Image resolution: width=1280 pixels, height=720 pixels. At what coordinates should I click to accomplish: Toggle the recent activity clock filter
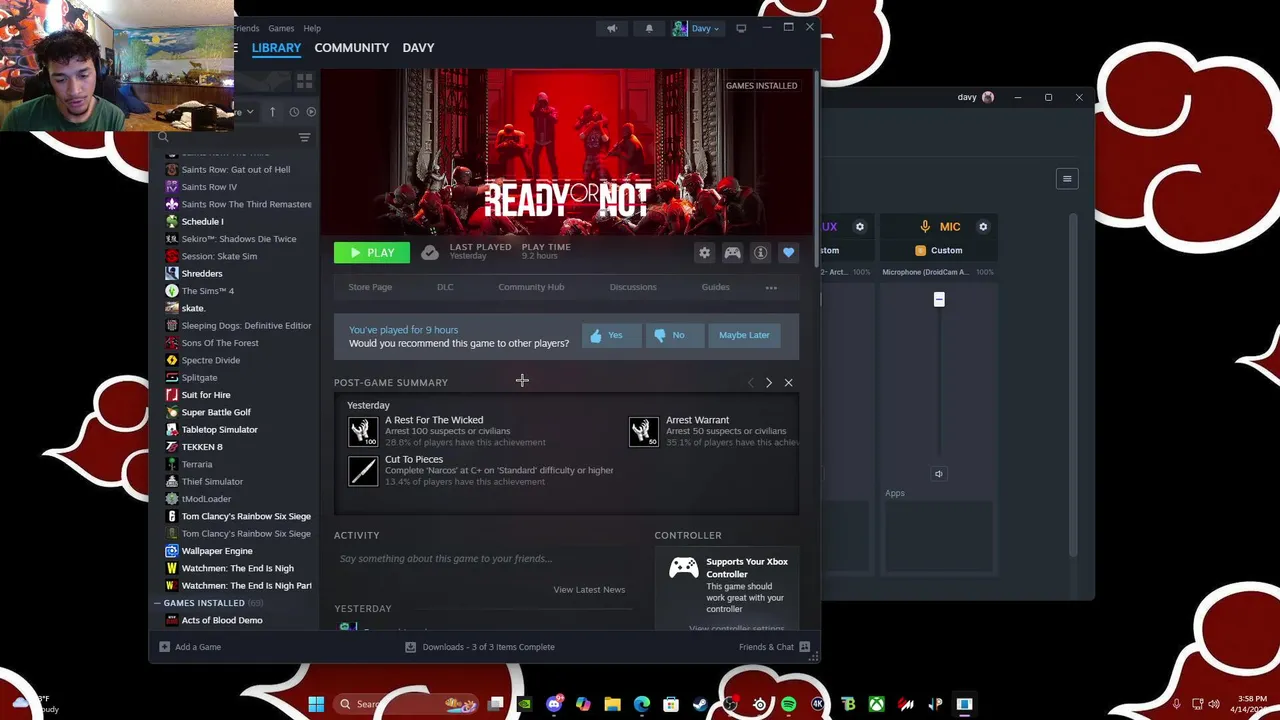pos(294,112)
